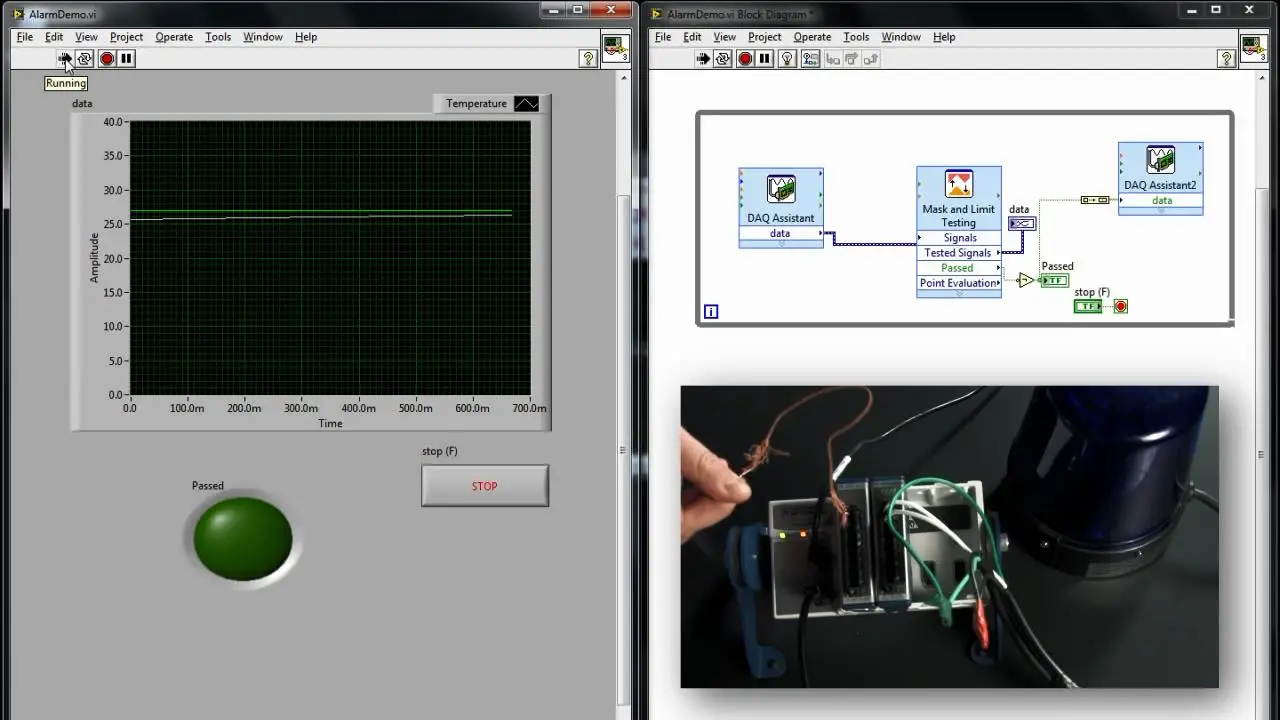Open the Project menu in the front panel
This screenshot has width=1280, height=720.
coord(126,37)
